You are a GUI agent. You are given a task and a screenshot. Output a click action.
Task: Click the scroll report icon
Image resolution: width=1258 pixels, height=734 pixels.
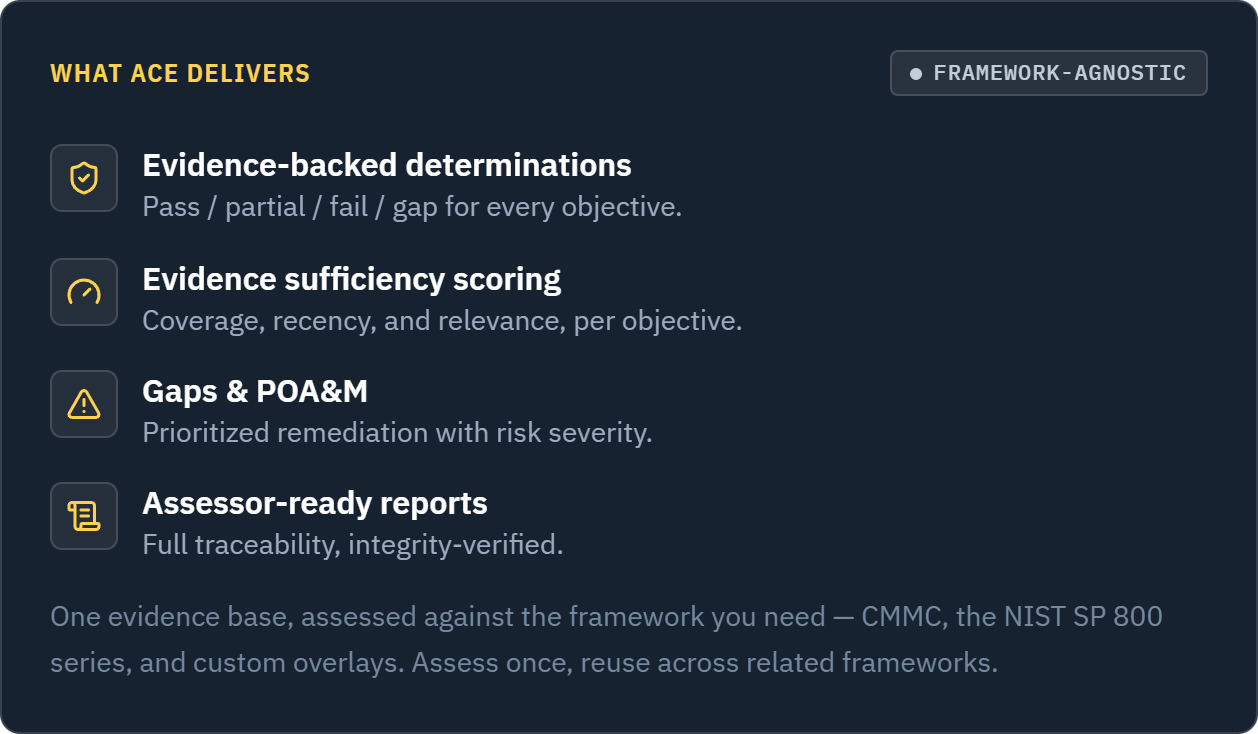click(x=84, y=516)
